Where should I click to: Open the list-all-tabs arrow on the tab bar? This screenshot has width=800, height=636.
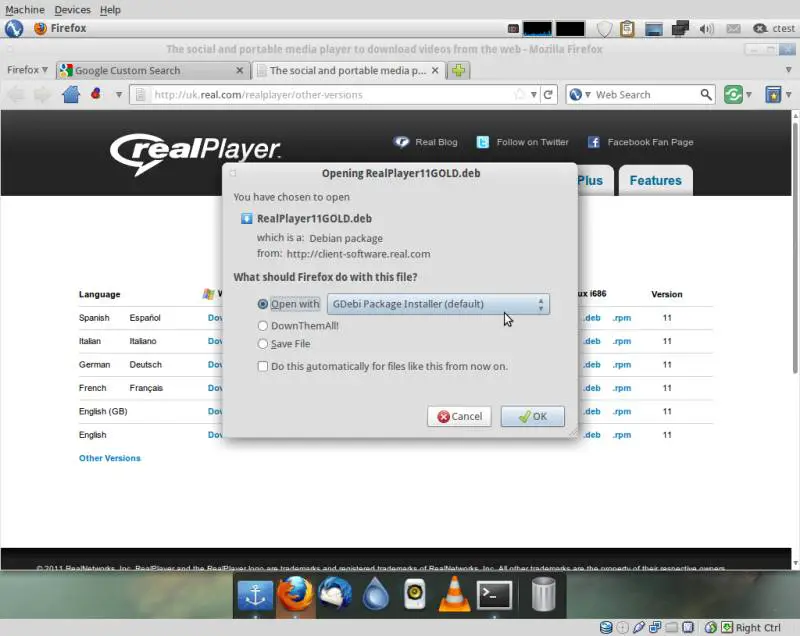coord(789,70)
